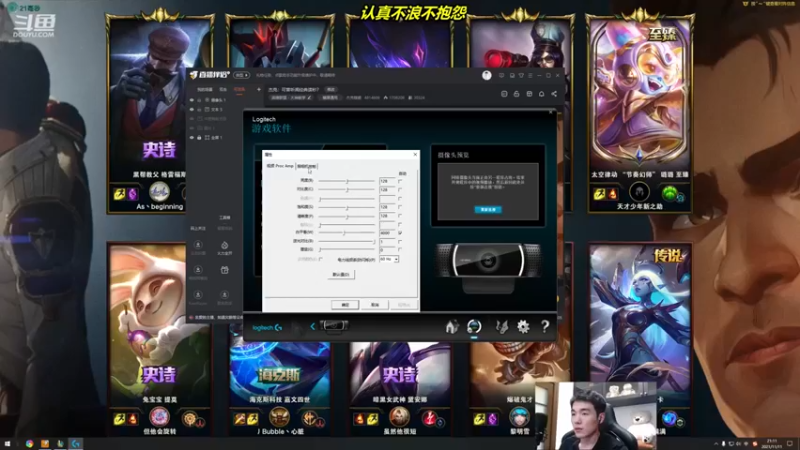This screenshot has width=800, height=450.
Task: Toggle visibility of 文本 source
Action: (192, 110)
